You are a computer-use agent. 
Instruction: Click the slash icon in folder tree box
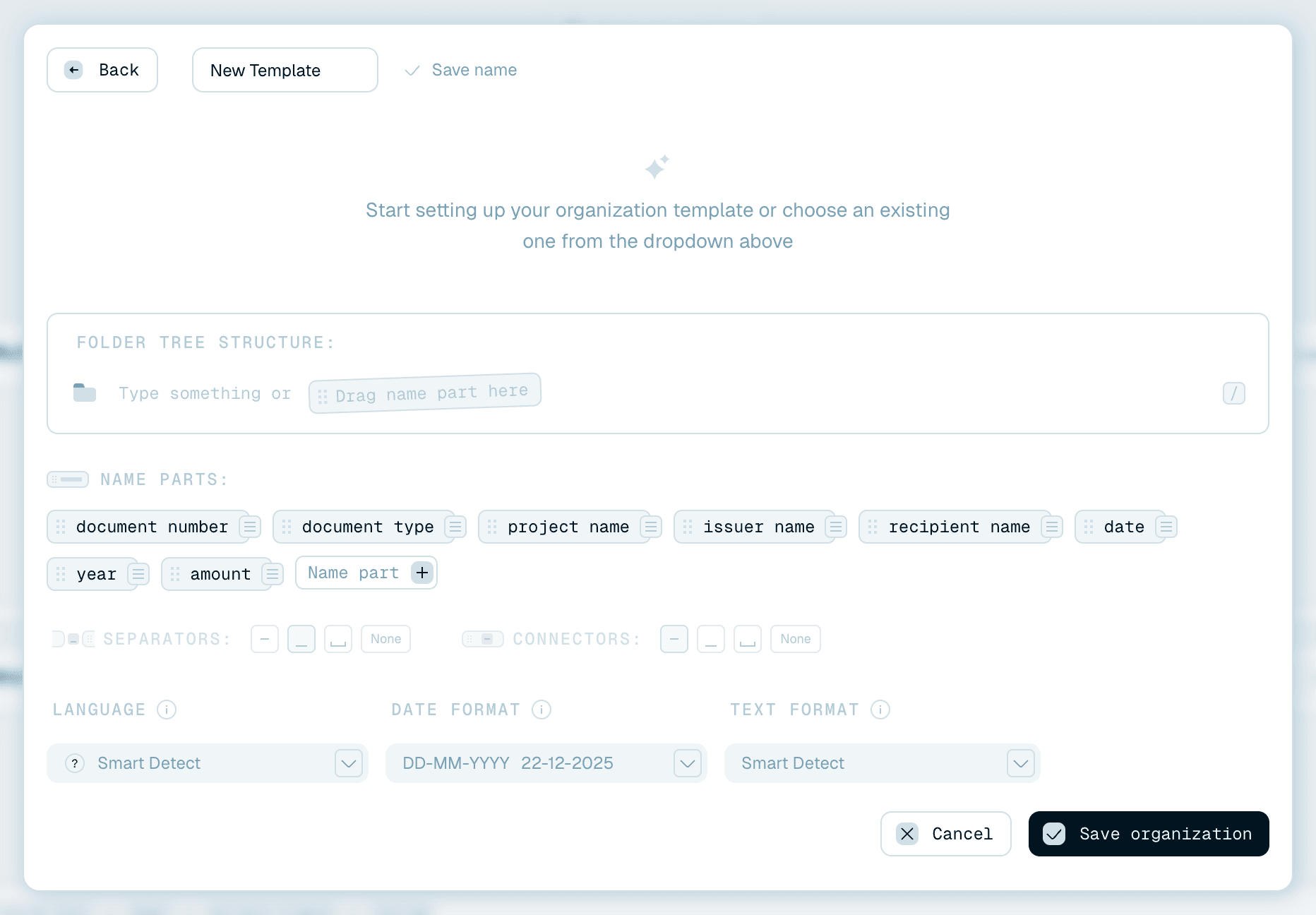pyautogui.click(x=1233, y=393)
